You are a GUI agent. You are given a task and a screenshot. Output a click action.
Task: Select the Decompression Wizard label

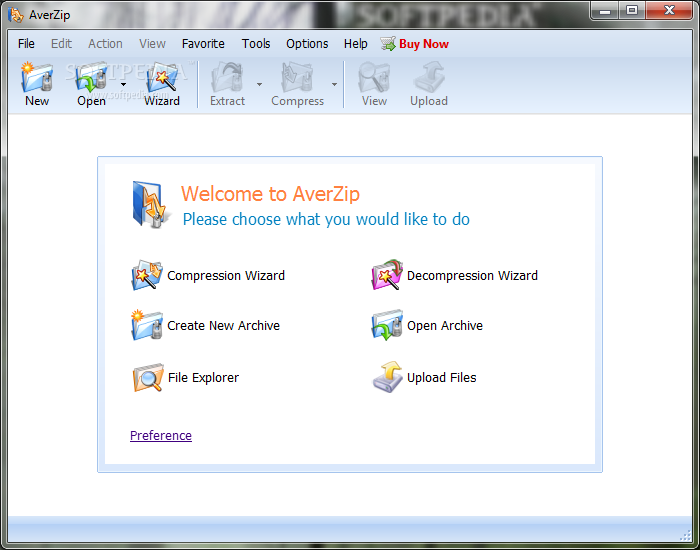point(472,275)
